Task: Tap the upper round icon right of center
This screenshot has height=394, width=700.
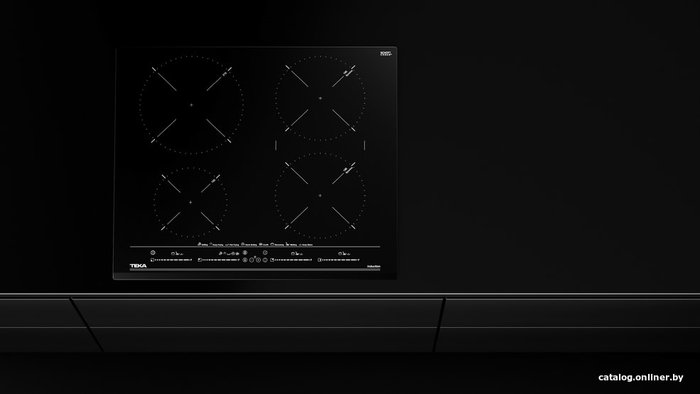Action: click(x=265, y=253)
